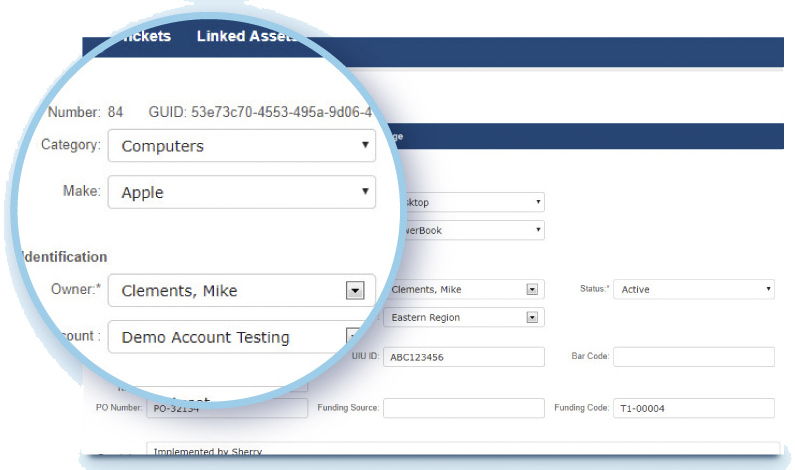
Task: Click the Funding Source input box
Action: click(x=463, y=408)
